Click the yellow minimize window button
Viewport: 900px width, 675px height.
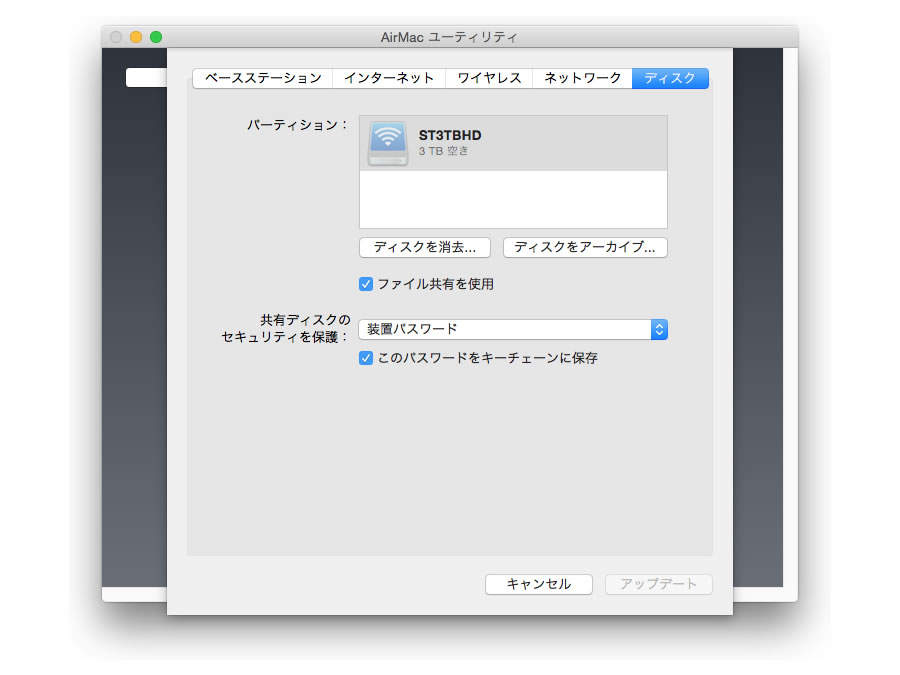pyautogui.click(x=136, y=37)
